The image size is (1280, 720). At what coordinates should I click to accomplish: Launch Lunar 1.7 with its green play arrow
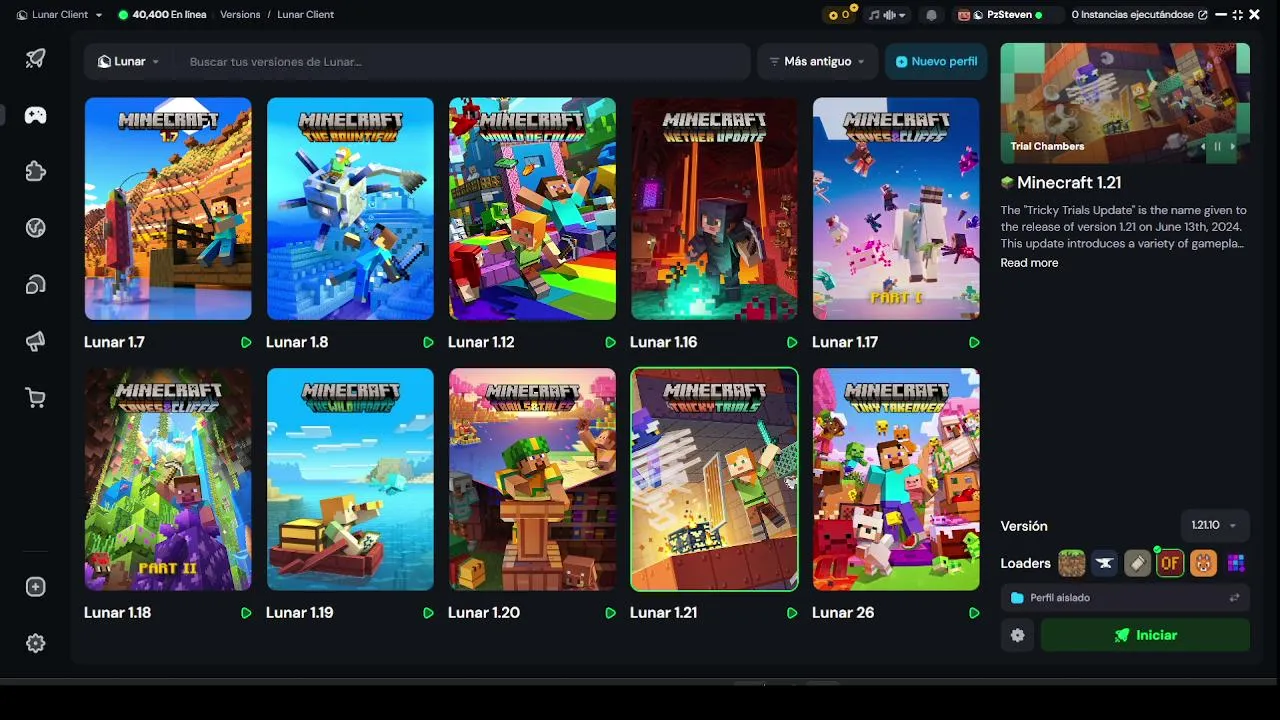click(x=246, y=342)
